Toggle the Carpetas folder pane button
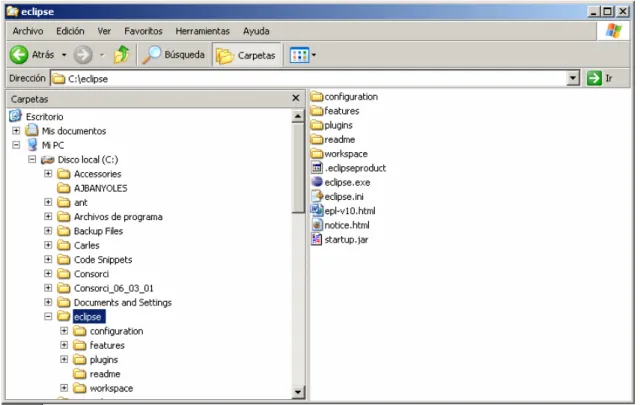 (247, 55)
